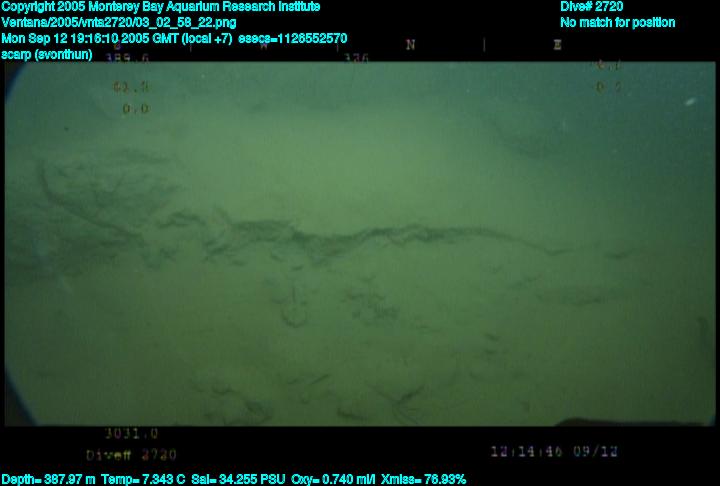720x486 pixels.
Task: Select the esecs=1126552570 value
Action: point(293,39)
